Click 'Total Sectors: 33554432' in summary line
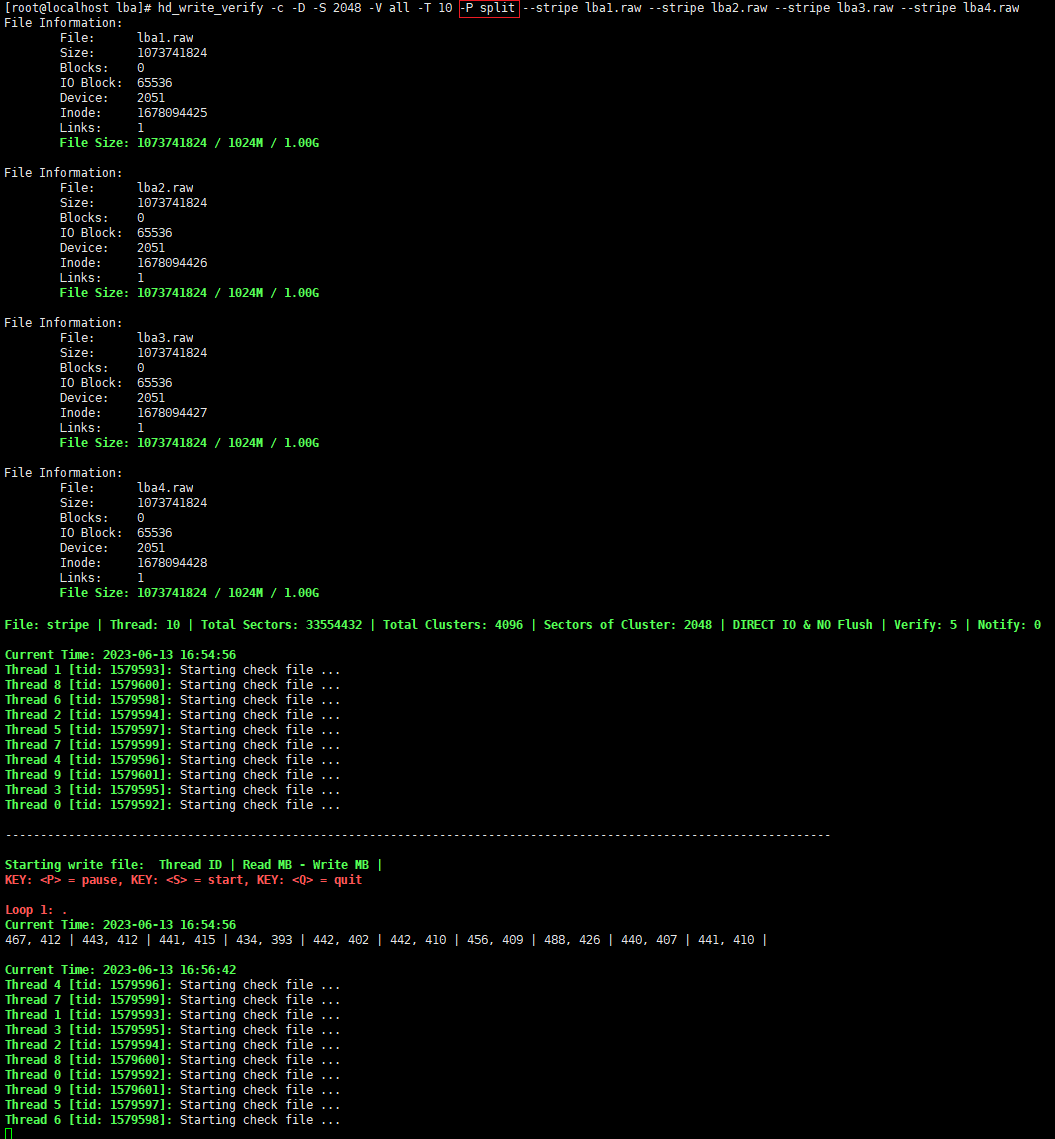 [x=281, y=625]
